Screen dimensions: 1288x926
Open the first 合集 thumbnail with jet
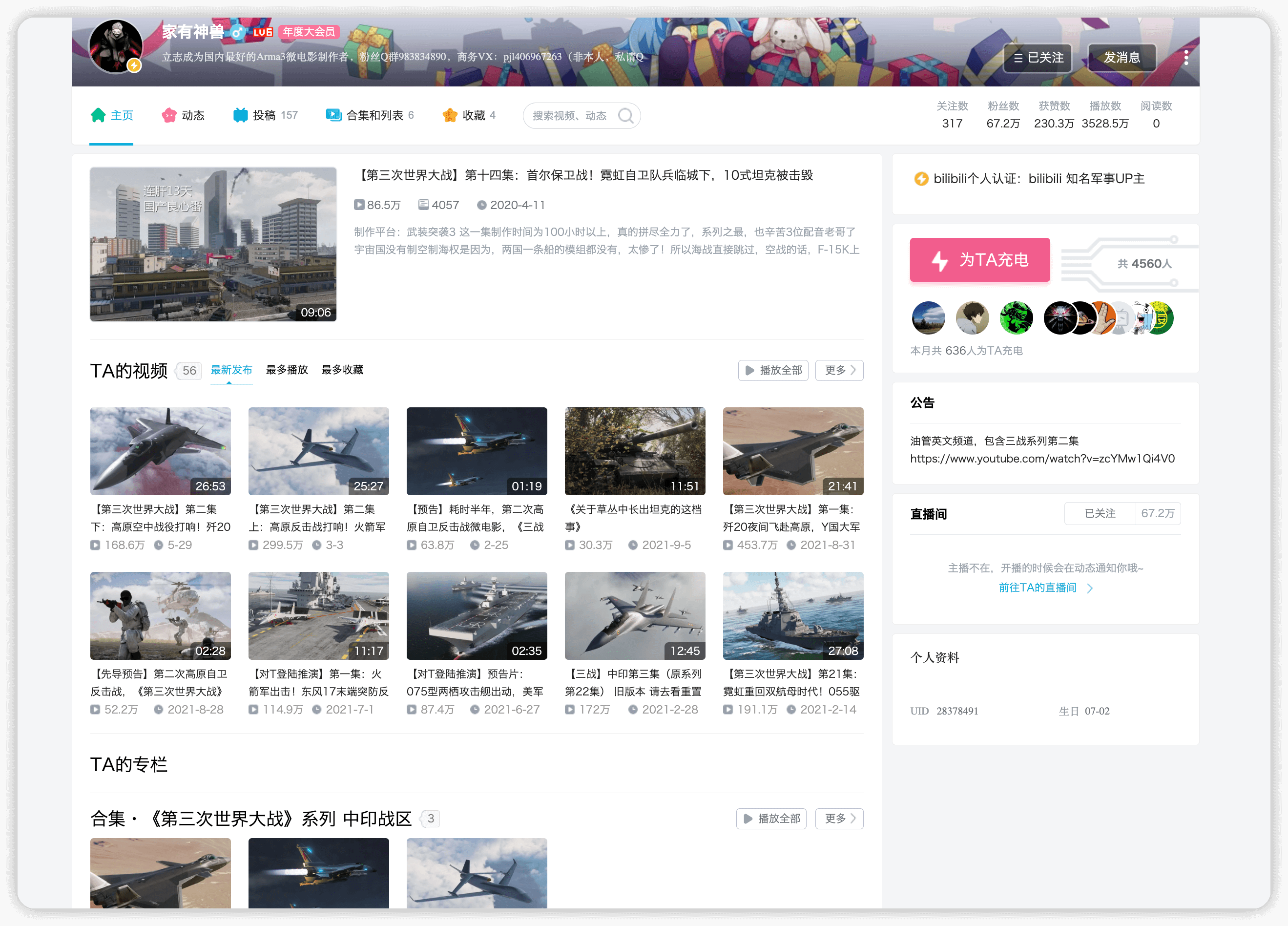coord(161,873)
